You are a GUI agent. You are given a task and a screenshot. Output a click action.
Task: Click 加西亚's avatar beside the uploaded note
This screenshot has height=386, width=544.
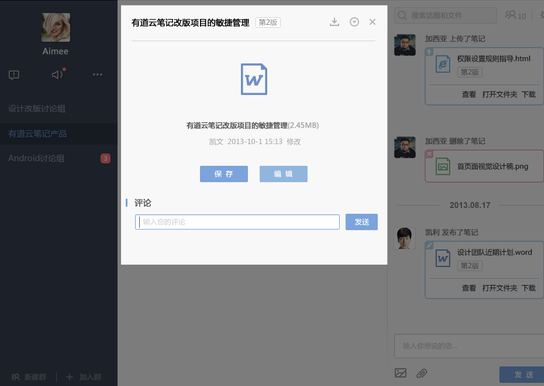point(405,45)
